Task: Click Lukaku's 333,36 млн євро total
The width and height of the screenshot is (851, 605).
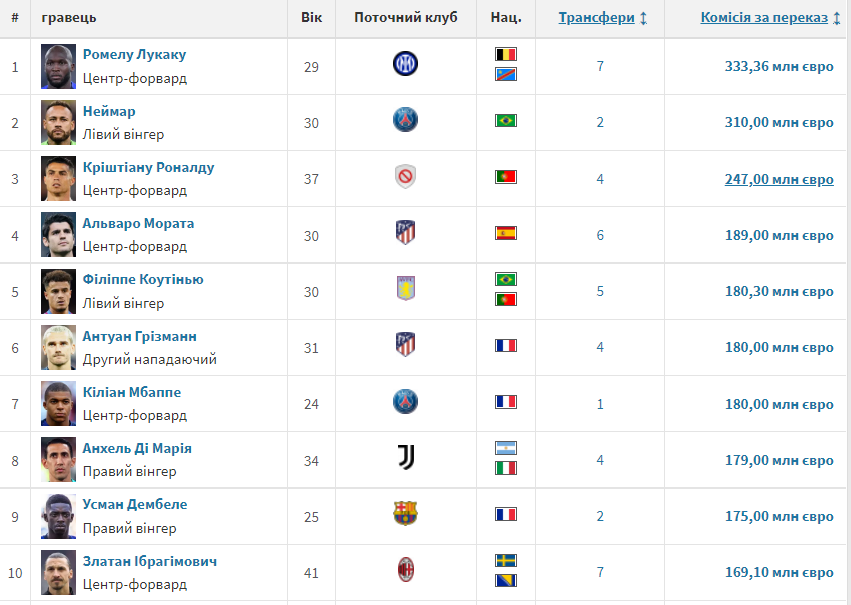Action: (778, 67)
